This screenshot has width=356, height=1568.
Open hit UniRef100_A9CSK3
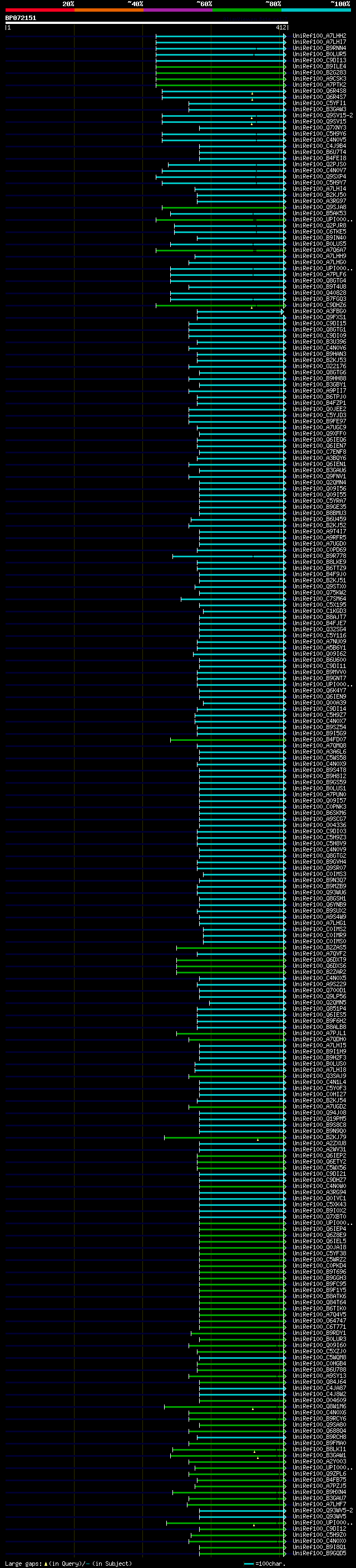[319, 78]
